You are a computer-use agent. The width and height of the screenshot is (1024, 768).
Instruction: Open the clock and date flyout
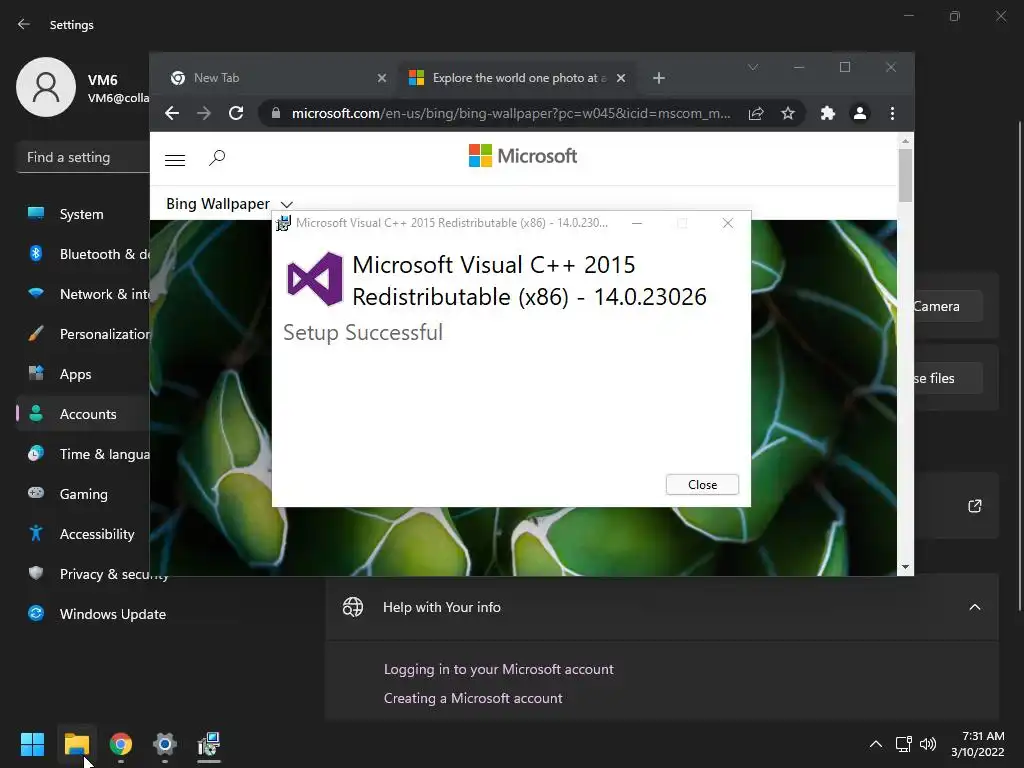[x=978, y=744]
